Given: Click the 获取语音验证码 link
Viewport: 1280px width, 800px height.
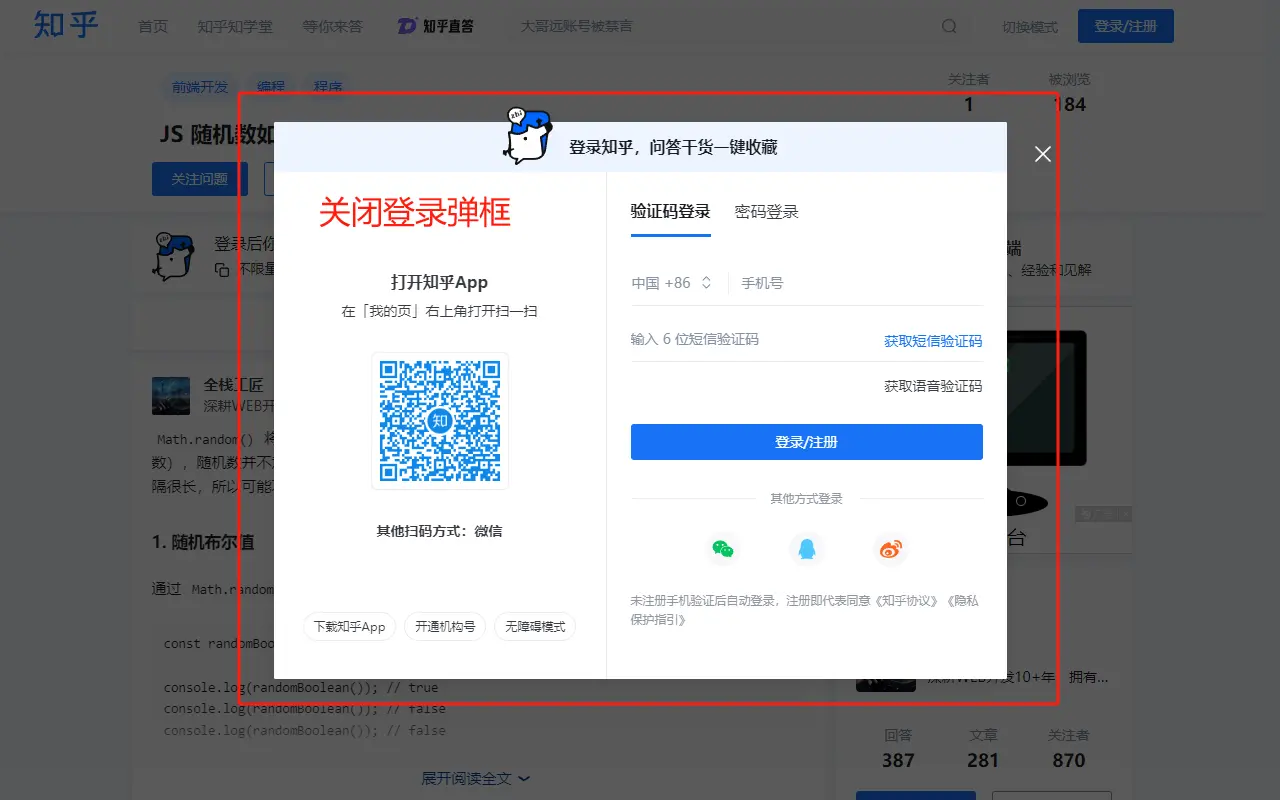Looking at the screenshot, I should (933, 386).
